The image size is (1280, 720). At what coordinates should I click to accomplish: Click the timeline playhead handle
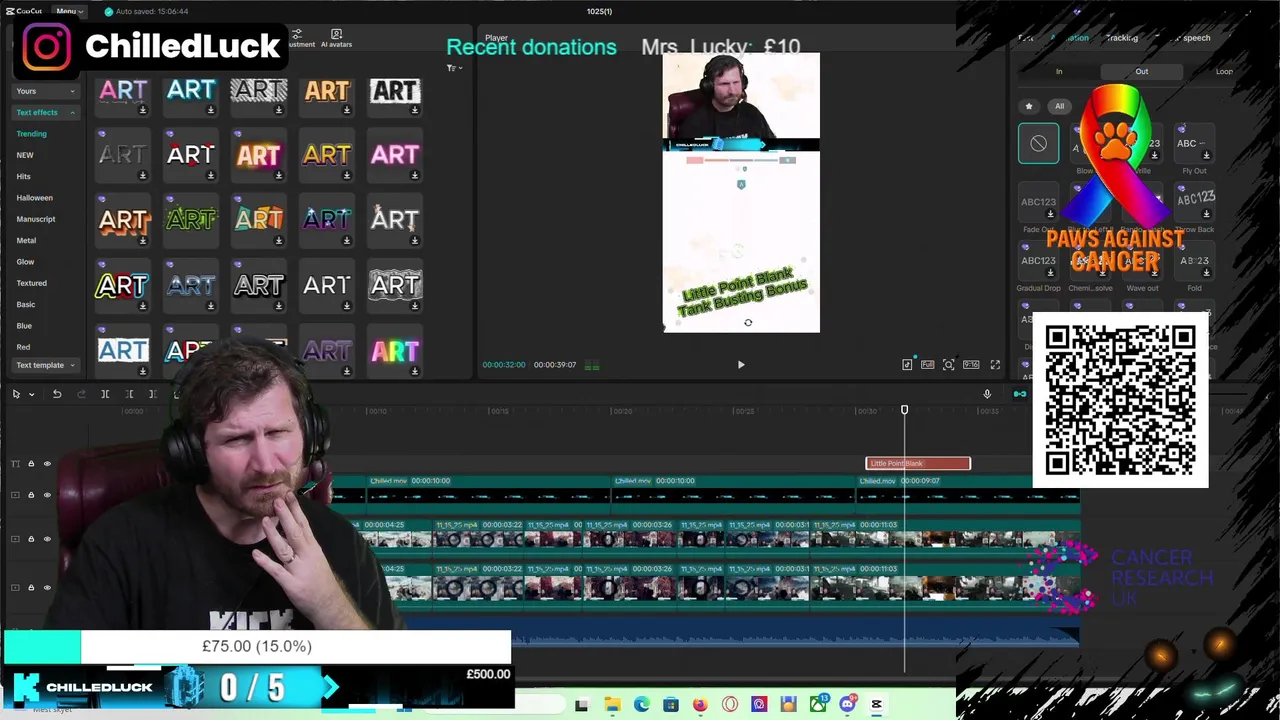point(904,410)
